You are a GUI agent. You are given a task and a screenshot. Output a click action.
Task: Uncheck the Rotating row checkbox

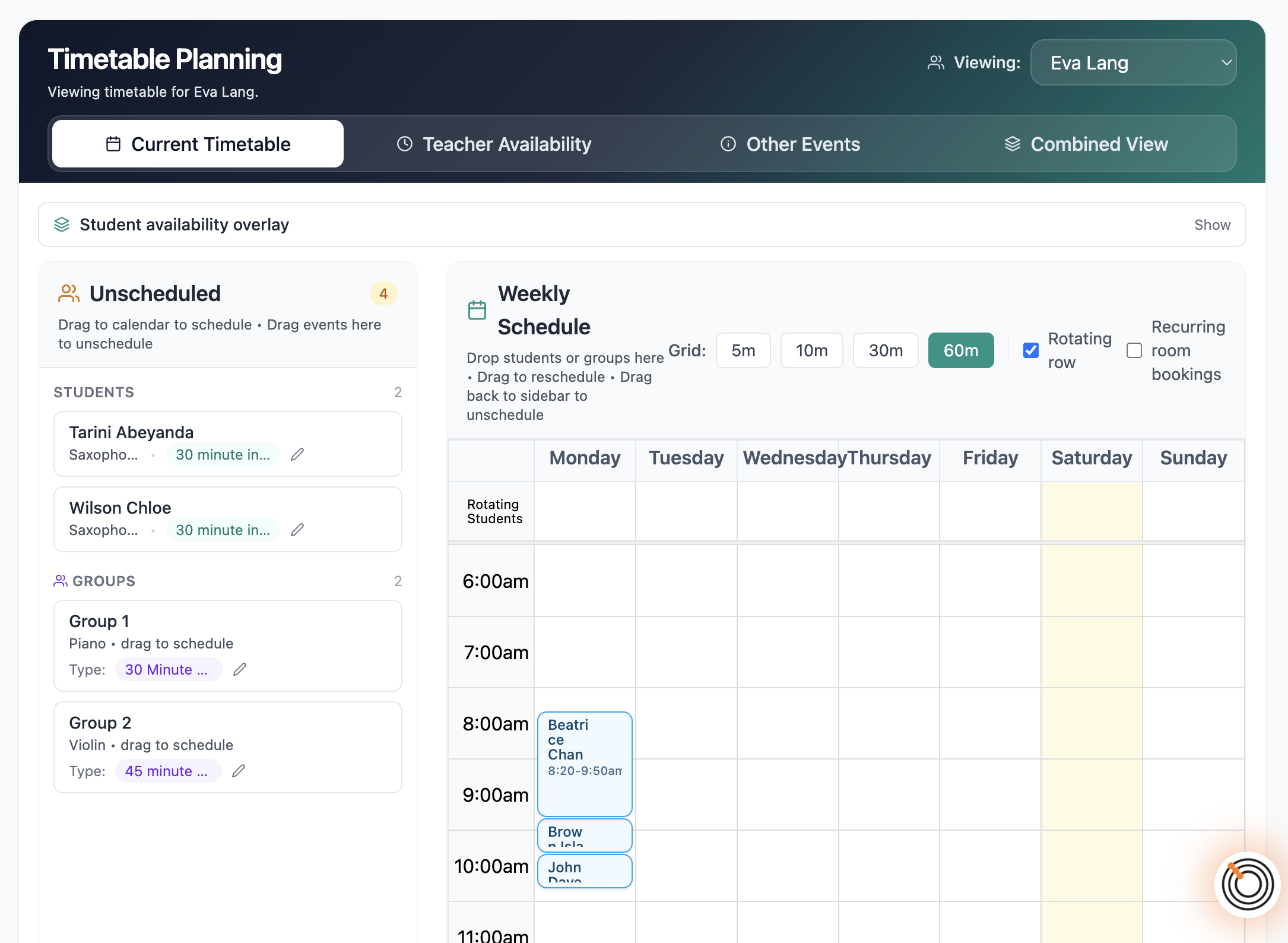point(1031,350)
